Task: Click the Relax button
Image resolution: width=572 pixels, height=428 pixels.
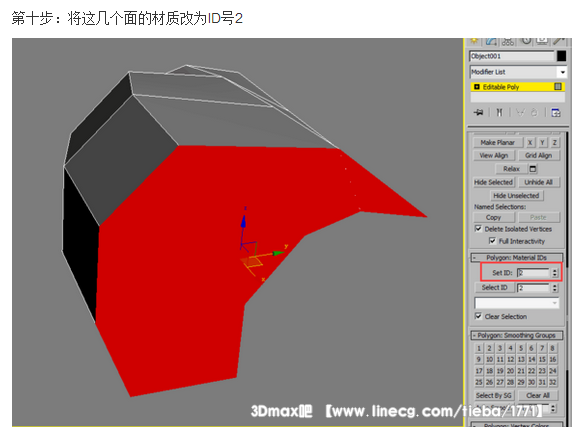Action: 511,169
